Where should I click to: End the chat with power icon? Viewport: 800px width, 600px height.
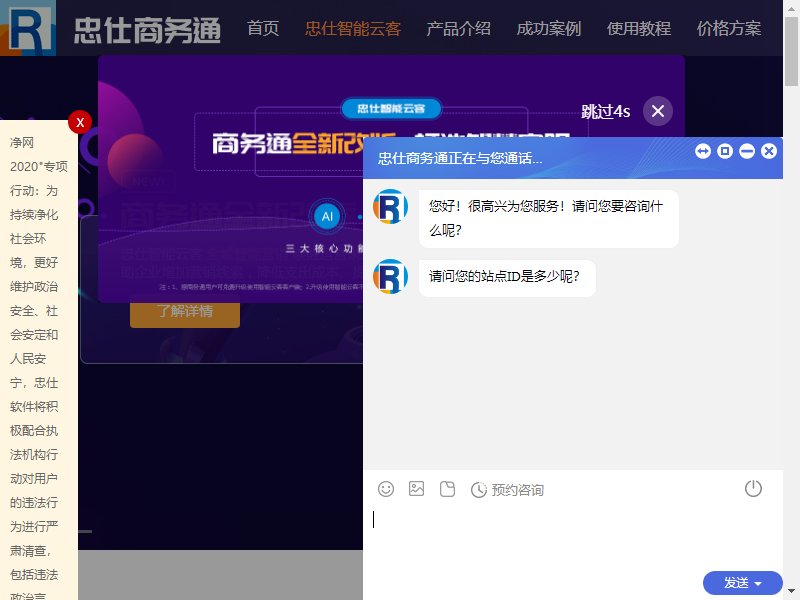click(753, 488)
